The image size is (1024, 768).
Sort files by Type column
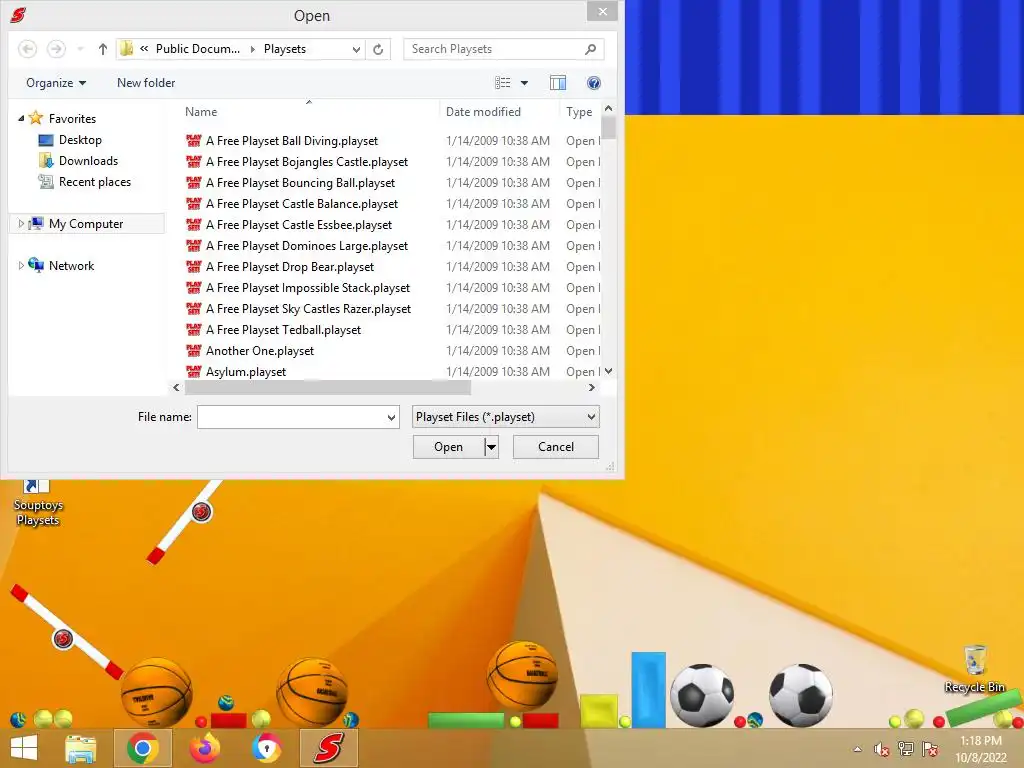580,112
